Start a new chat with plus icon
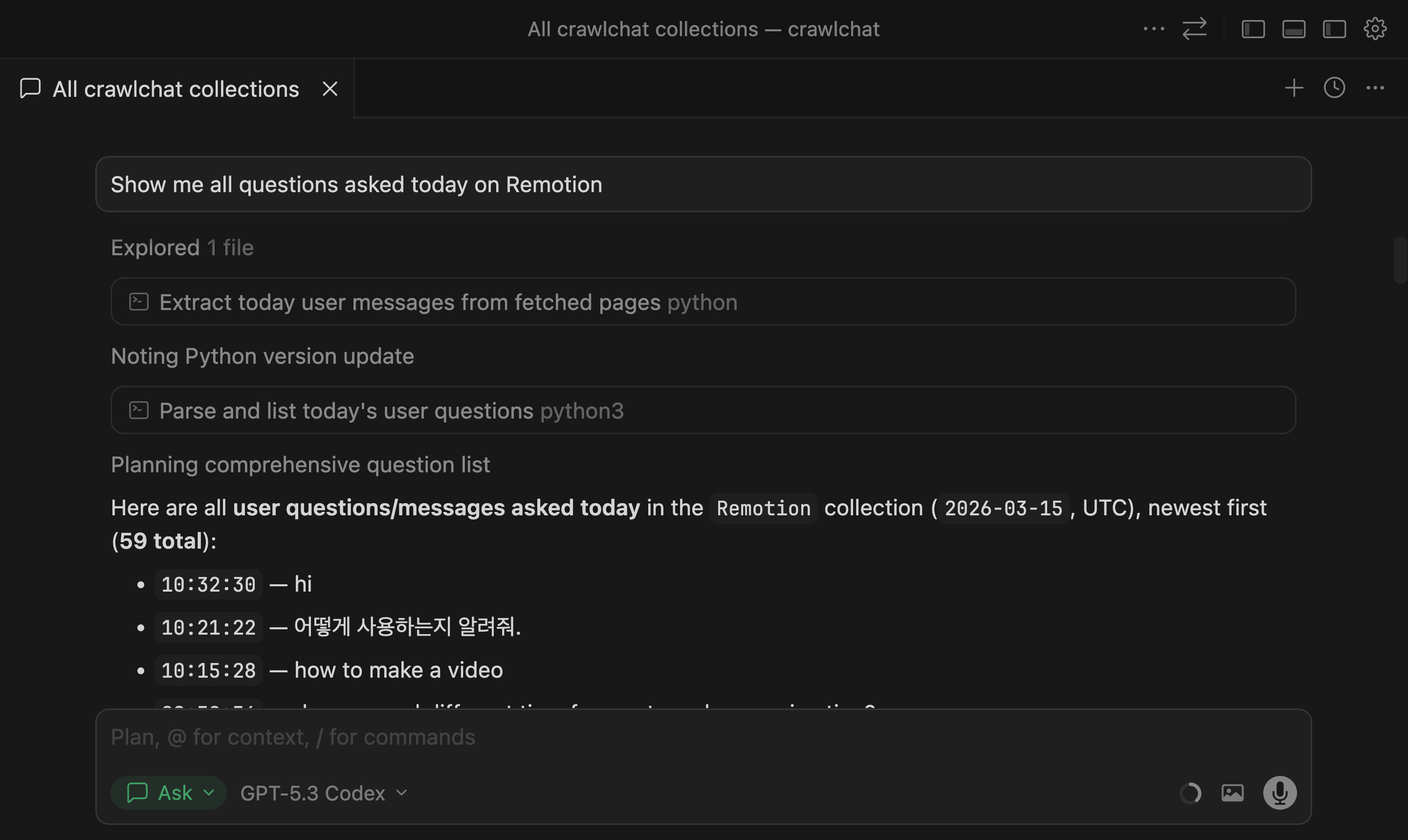This screenshot has width=1408, height=840. click(1294, 88)
